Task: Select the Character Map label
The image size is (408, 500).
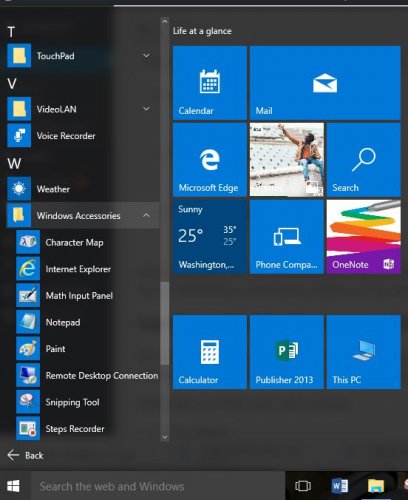Action: pos(74,242)
